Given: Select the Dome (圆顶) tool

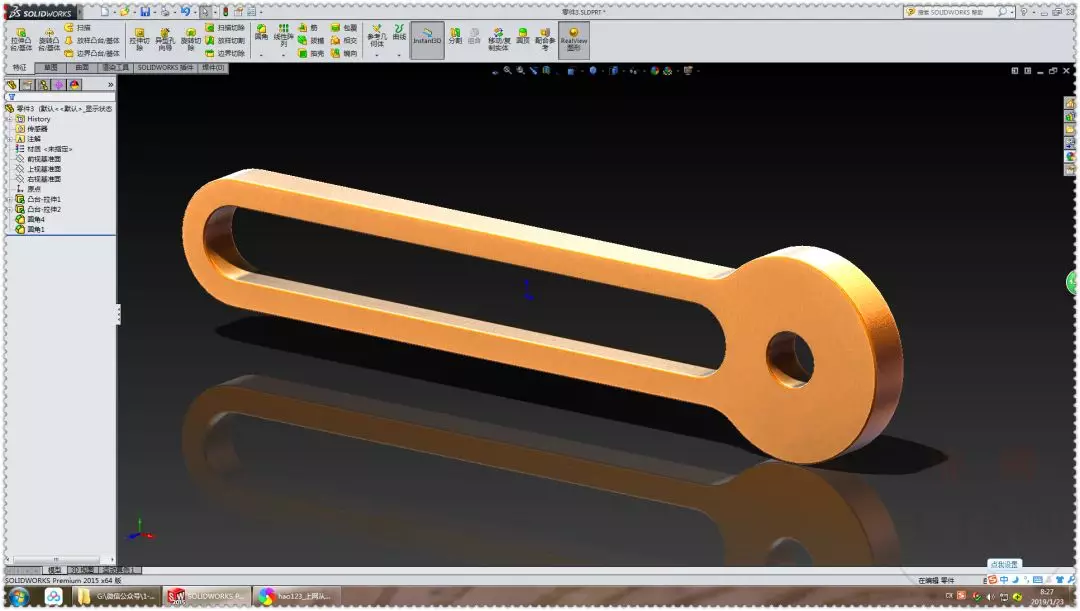Looking at the screenshot, I should 523,35.
